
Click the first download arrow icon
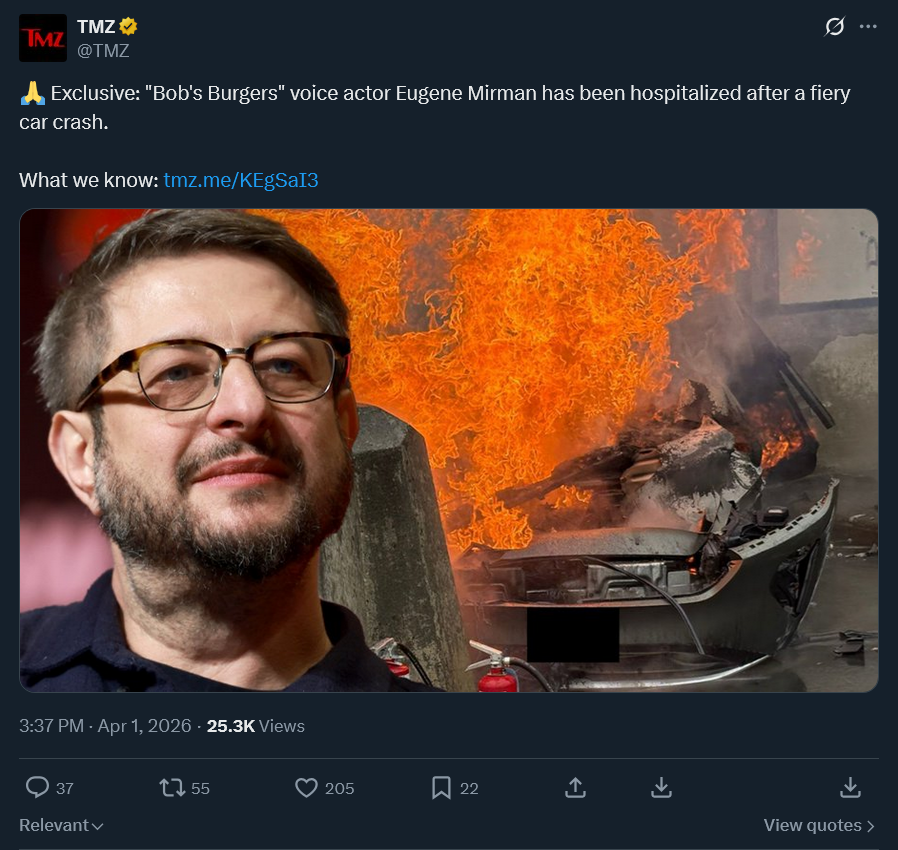point(661,788)
